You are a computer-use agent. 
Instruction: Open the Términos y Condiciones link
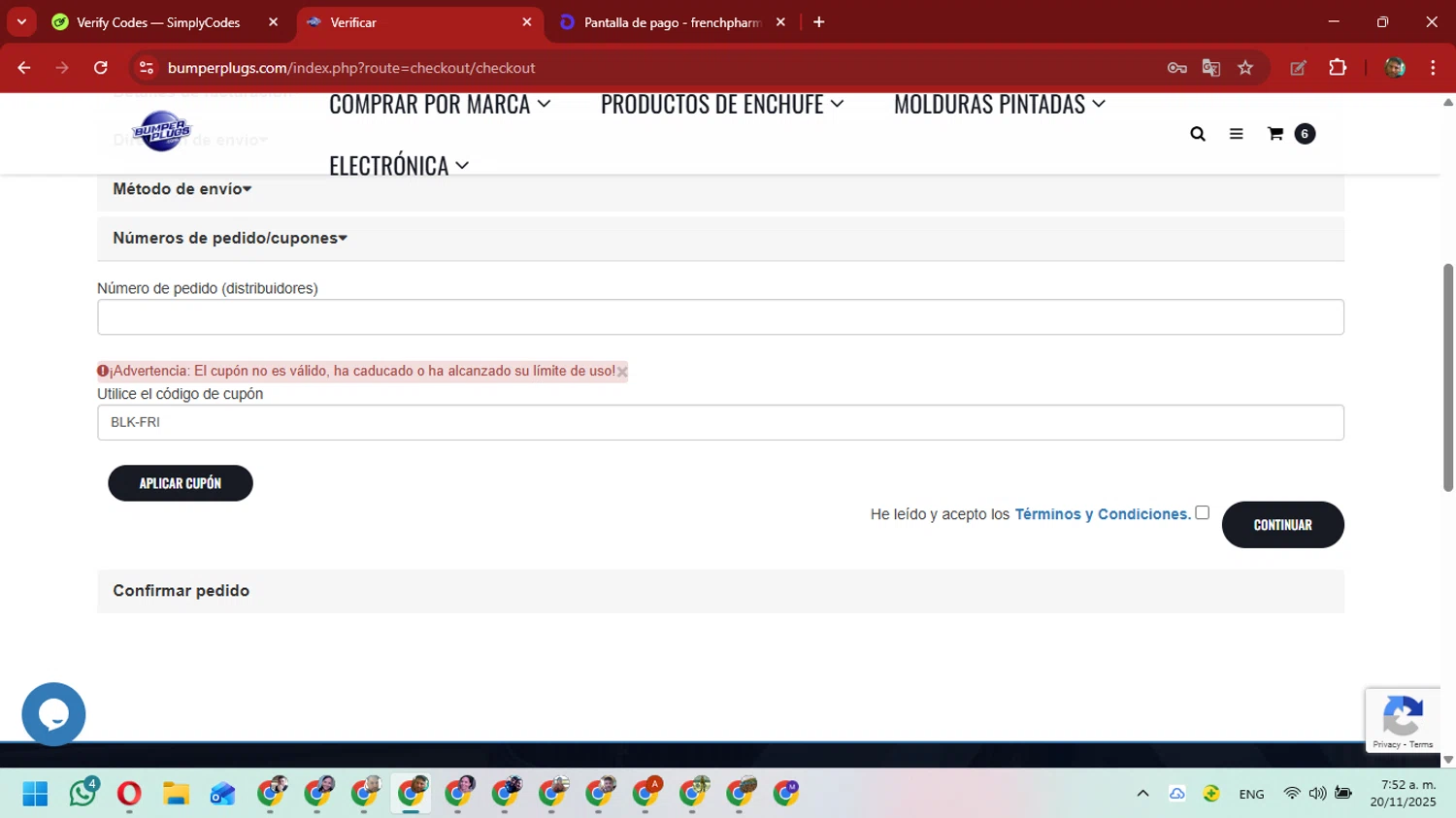click(1103, 514)
